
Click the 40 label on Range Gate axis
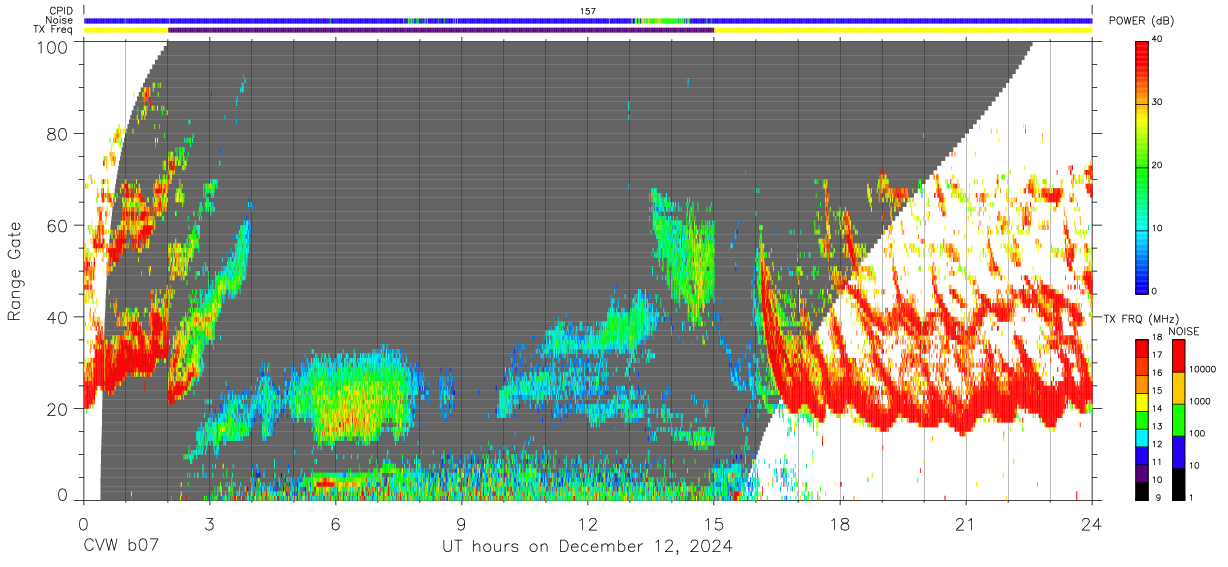click(58, 317)
